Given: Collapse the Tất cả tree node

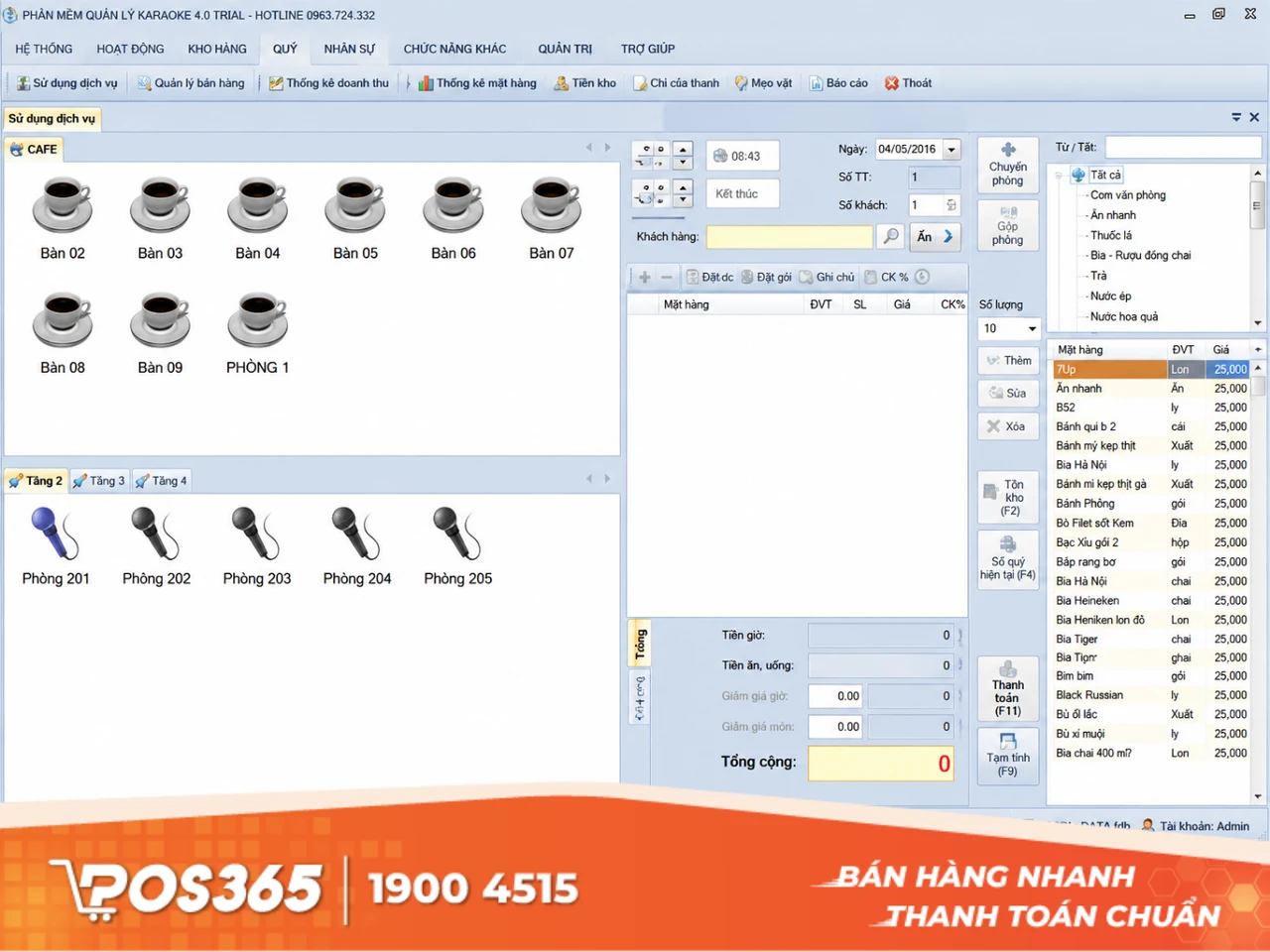Looking at the screenshot, I should [x=1059, y=176].
